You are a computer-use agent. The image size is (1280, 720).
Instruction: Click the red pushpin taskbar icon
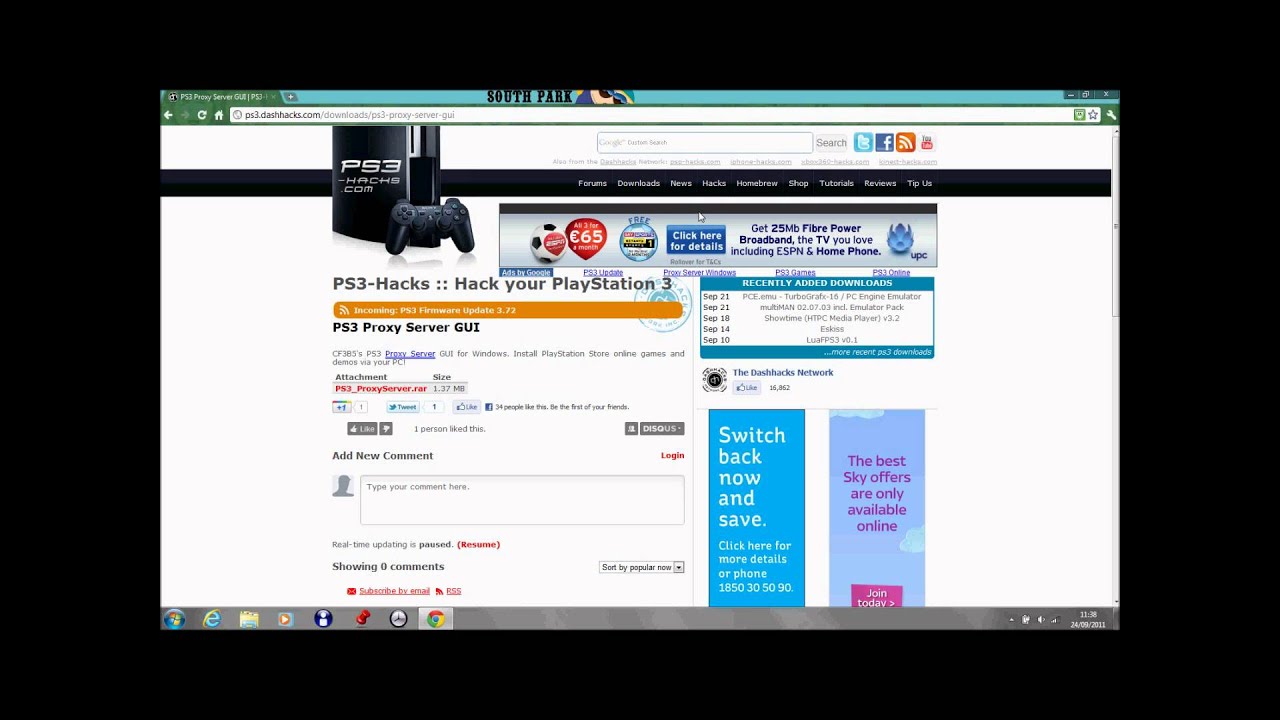[362, 619]
